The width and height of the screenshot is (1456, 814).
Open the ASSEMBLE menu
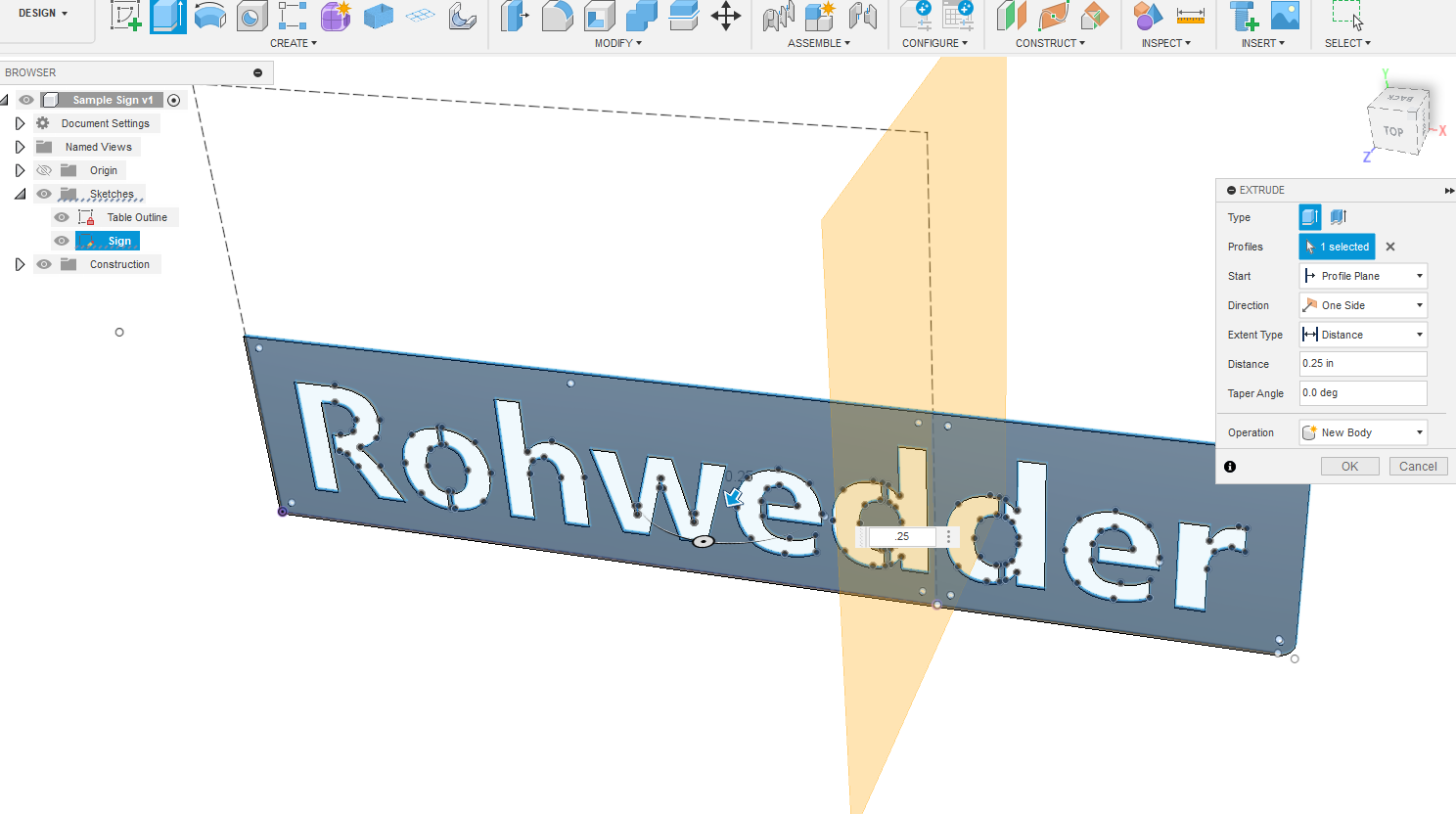point(819,43)
